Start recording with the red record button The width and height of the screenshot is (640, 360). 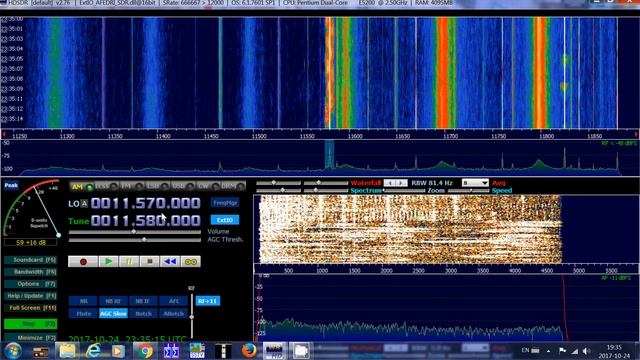(x=83, y=262)
